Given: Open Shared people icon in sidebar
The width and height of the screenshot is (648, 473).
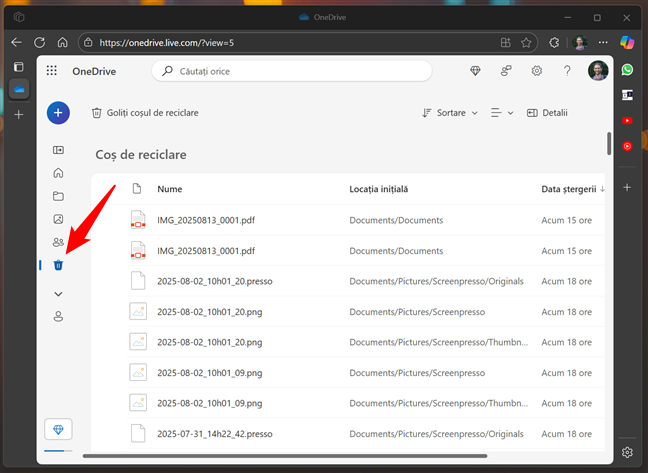Looking at the screenshot, I should [x=58, y=242].
